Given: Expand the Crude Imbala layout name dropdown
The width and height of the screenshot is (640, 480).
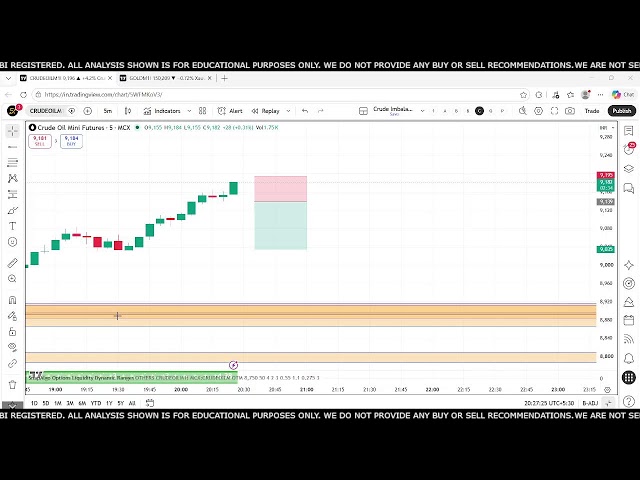Looking at the screenshot, I should click(x=422, y=111).
